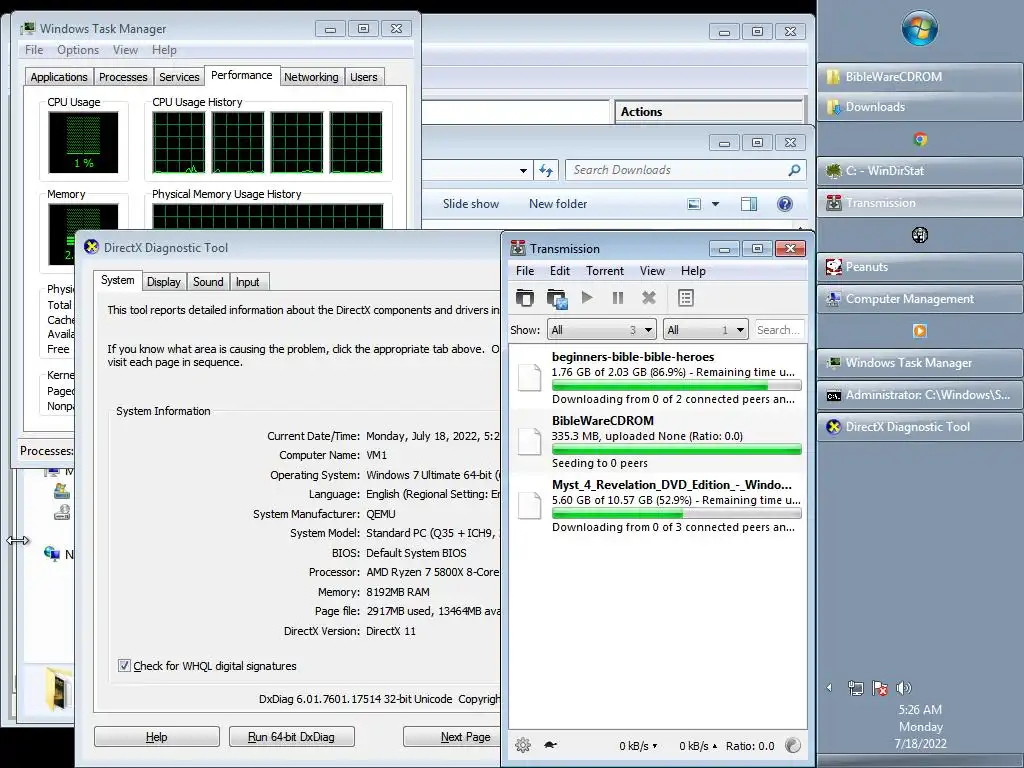Open the Show All activity filter dropdown

coord(602,330)
